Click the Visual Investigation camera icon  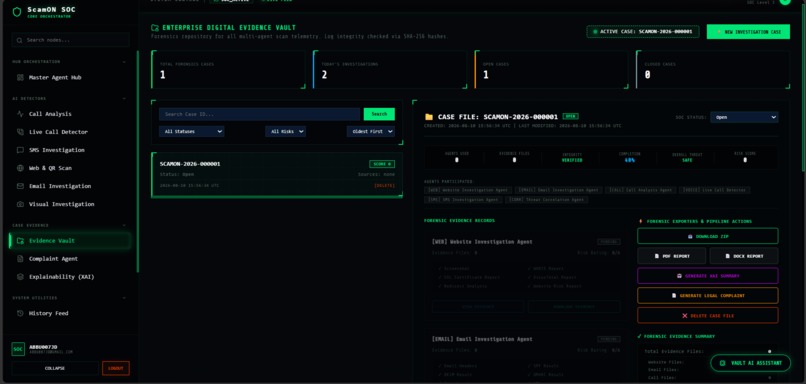click(20, 204)
